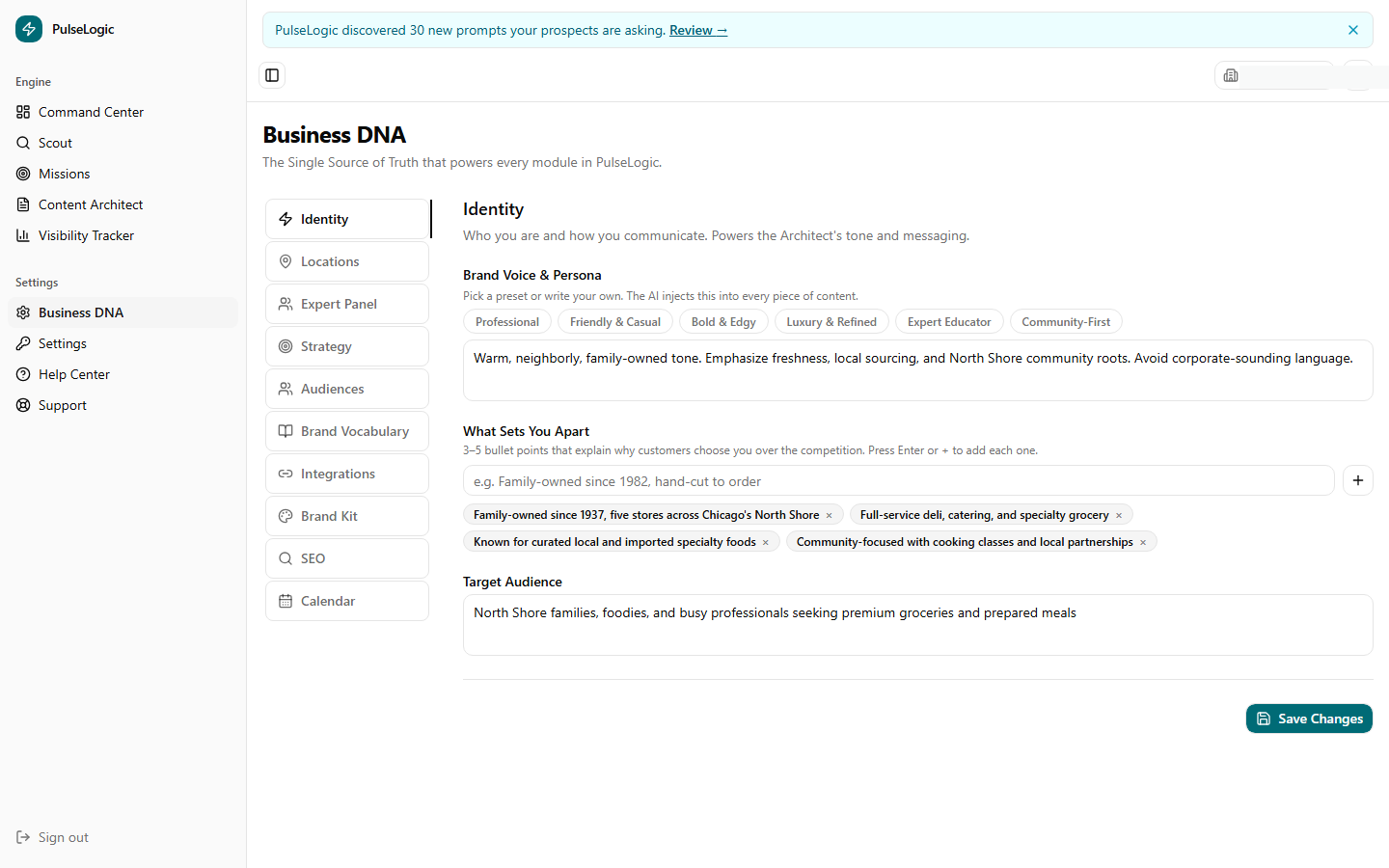Click the What Sets You Apart input
Viewport: 1389px width, 868px height.
tap(899, 480)
